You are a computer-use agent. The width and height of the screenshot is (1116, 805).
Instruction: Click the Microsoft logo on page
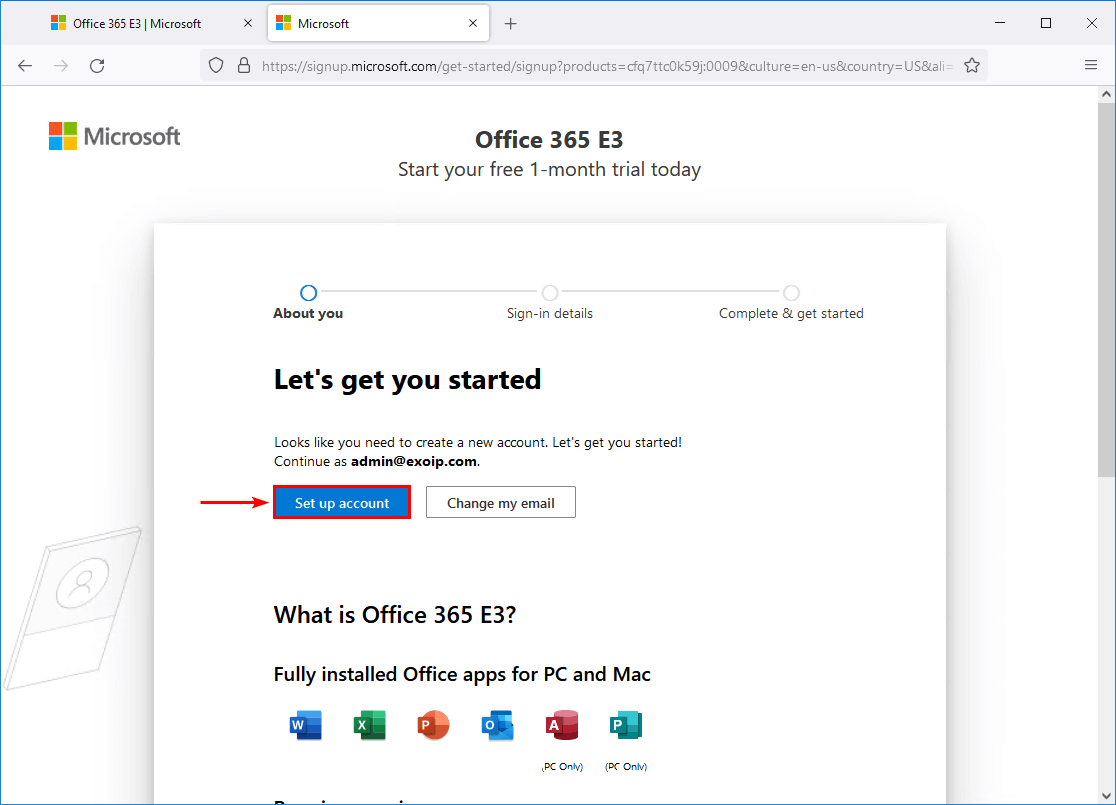[x=115, y=136]
